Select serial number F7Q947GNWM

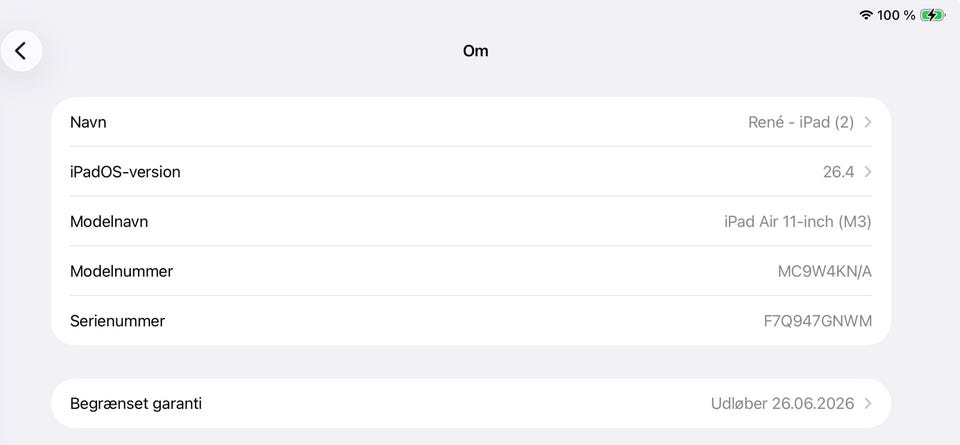pos(817,321)
